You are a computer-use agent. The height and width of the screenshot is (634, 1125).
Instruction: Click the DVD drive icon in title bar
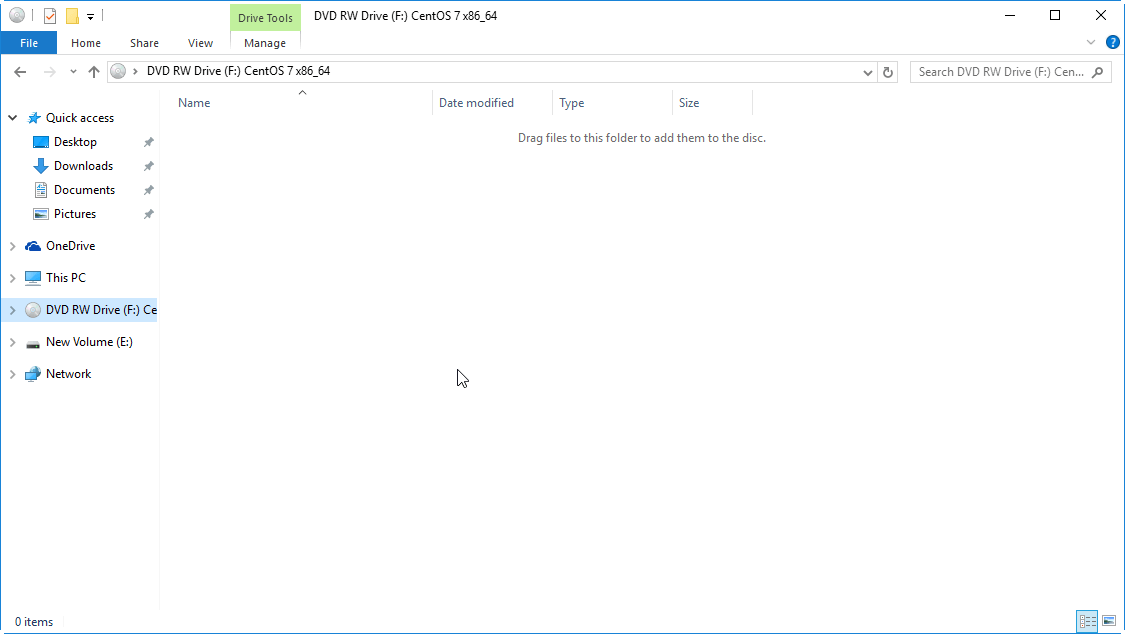(17, 15)
